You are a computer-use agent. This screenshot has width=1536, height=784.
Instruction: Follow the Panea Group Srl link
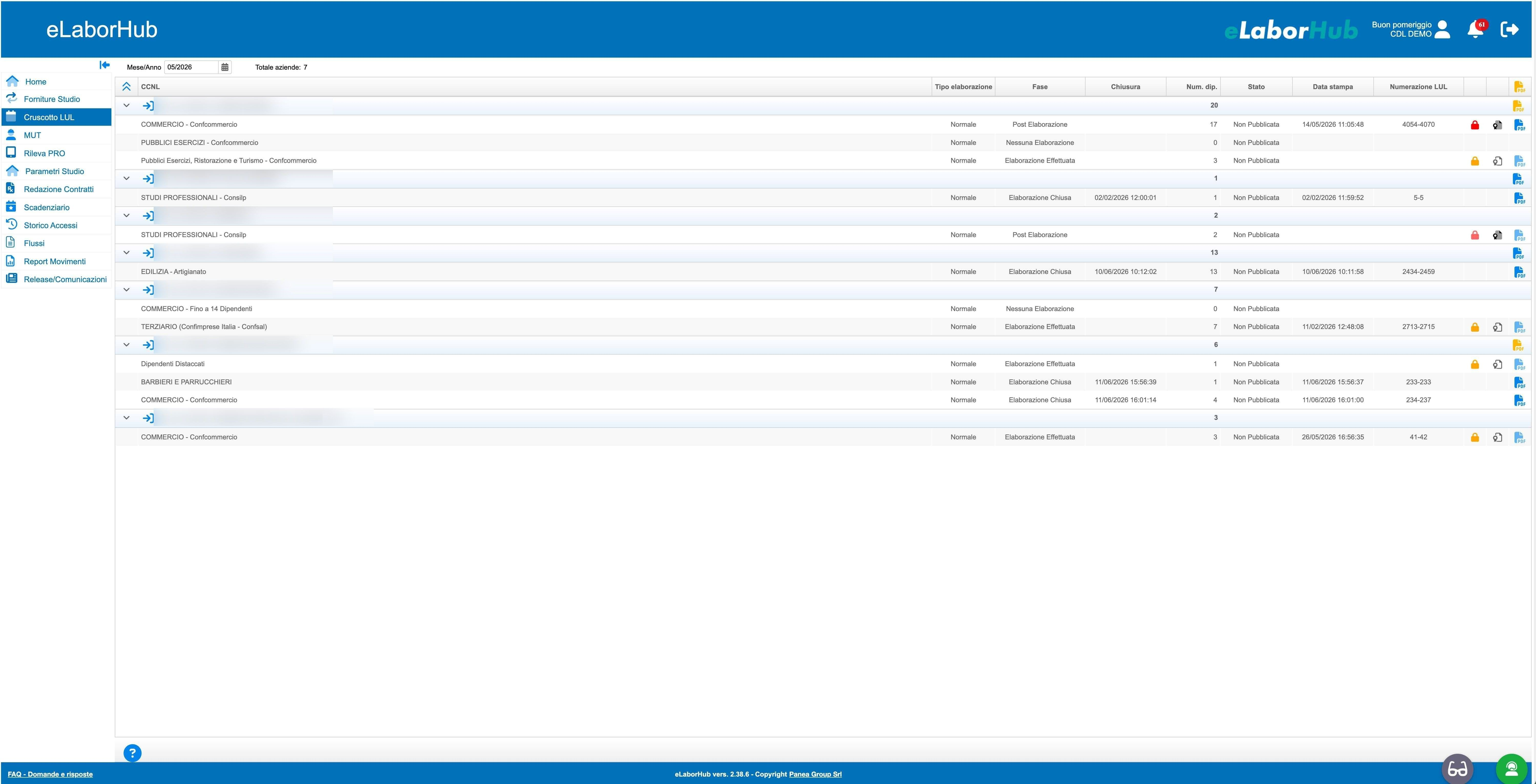[x=815, y=775]
